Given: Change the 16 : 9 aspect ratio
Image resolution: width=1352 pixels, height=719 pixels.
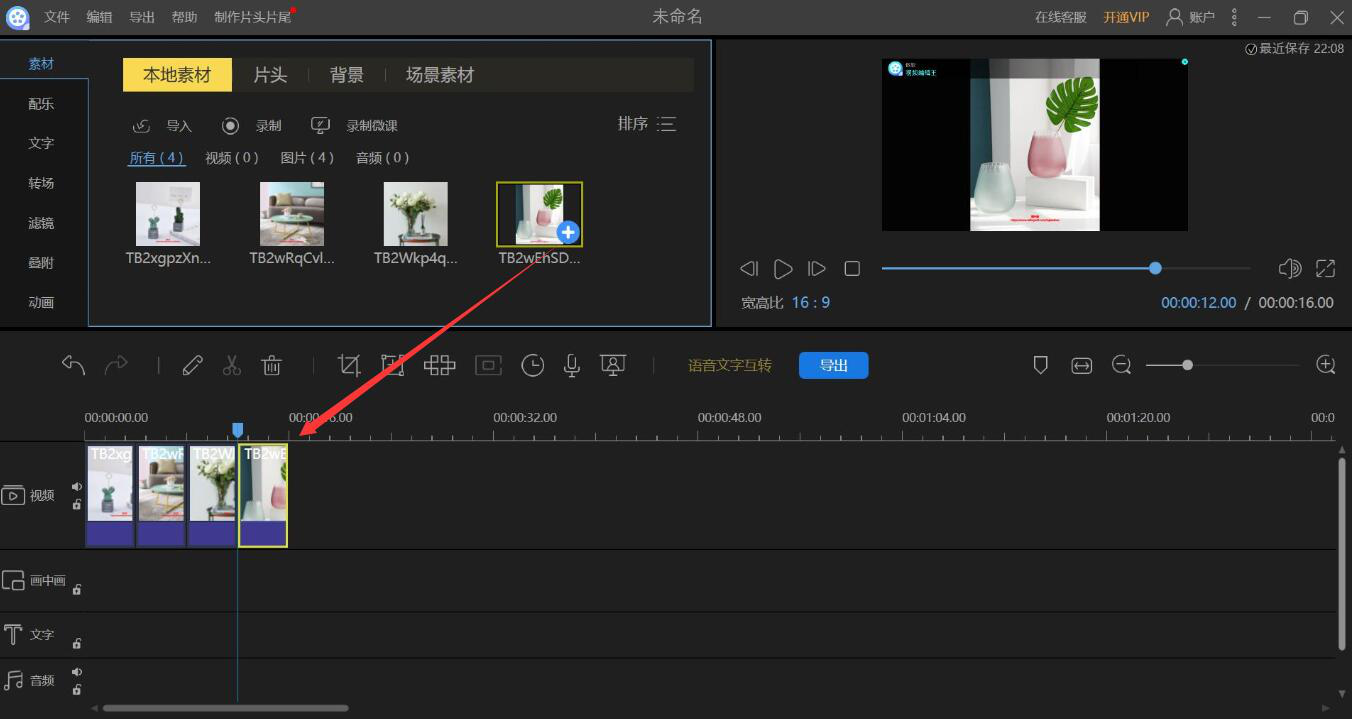Looking at the screenshot, I should click(811, 302).
